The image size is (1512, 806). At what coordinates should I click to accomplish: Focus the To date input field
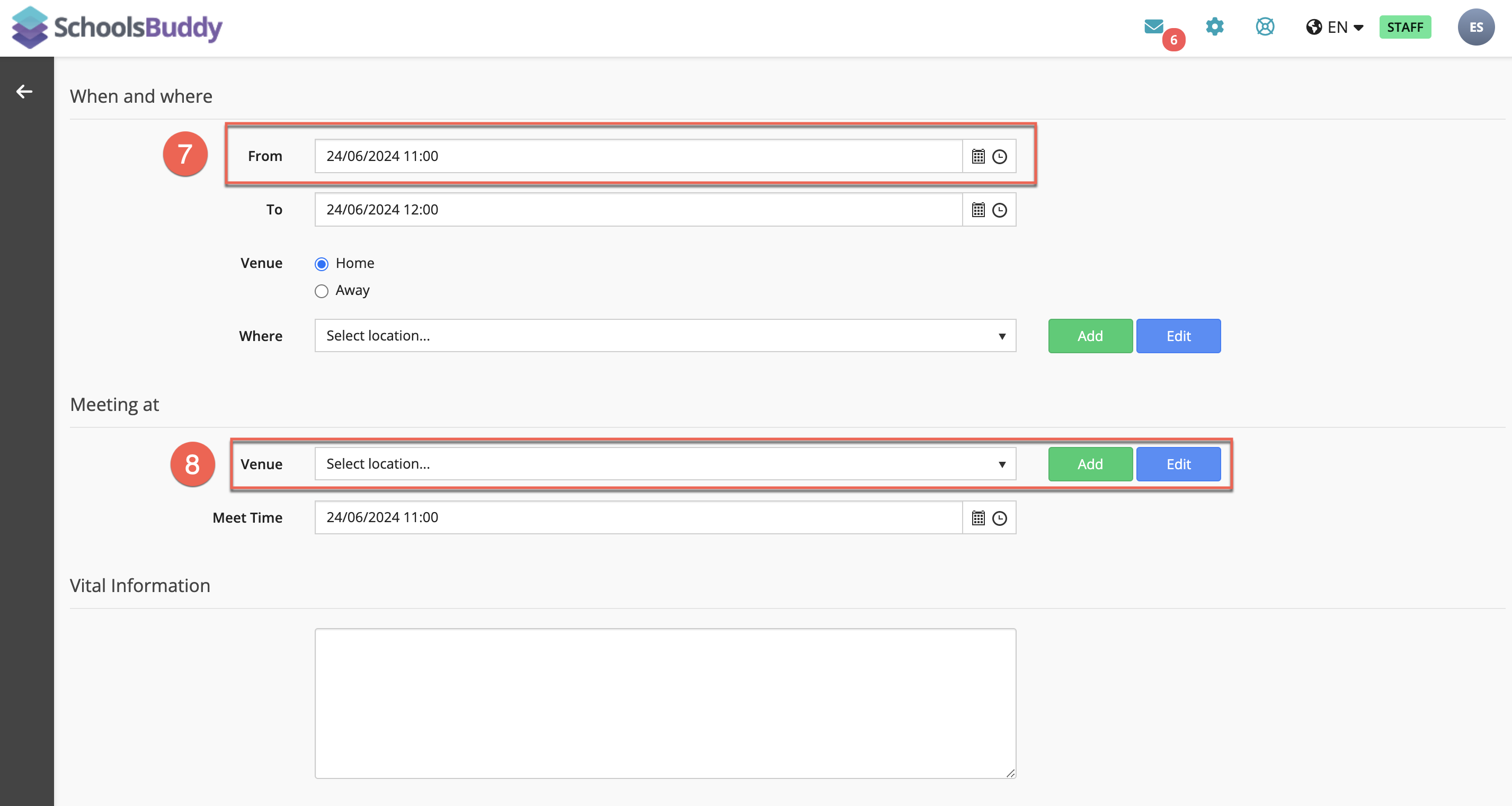pos(638,209)
